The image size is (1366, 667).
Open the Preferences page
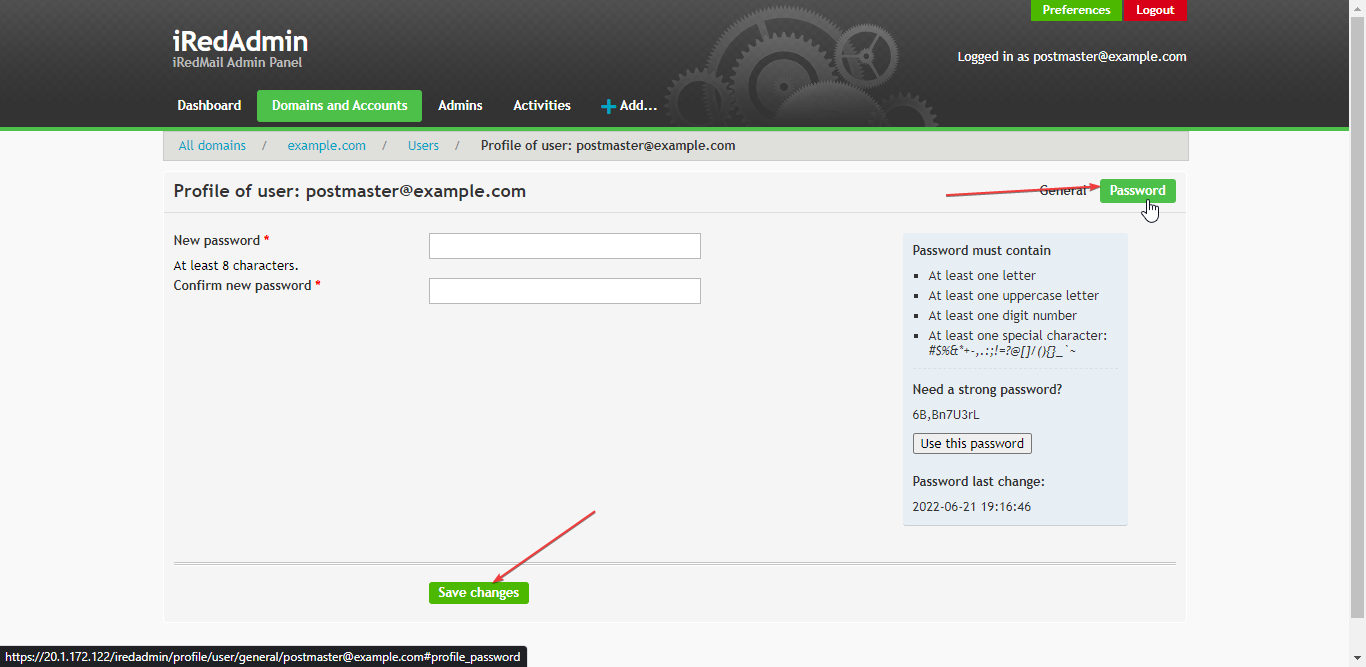coord(1076,10)
